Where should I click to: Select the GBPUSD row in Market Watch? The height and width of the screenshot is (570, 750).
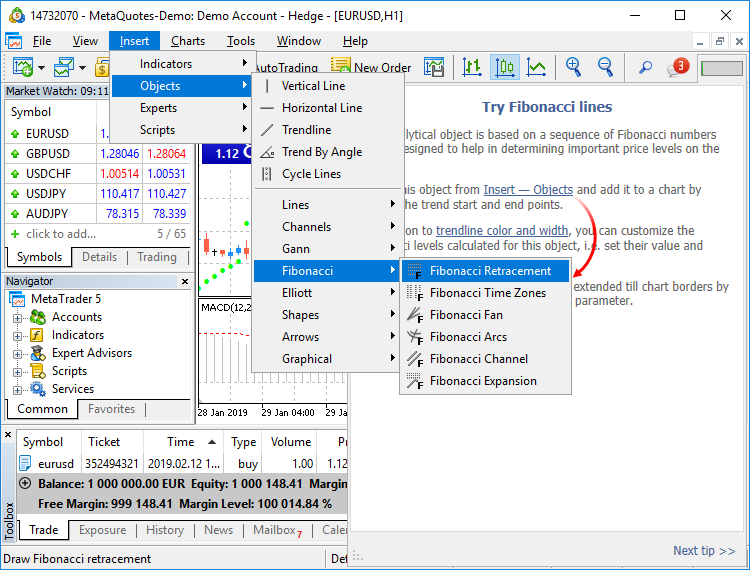pyautogui.click(x=48, y=154)
